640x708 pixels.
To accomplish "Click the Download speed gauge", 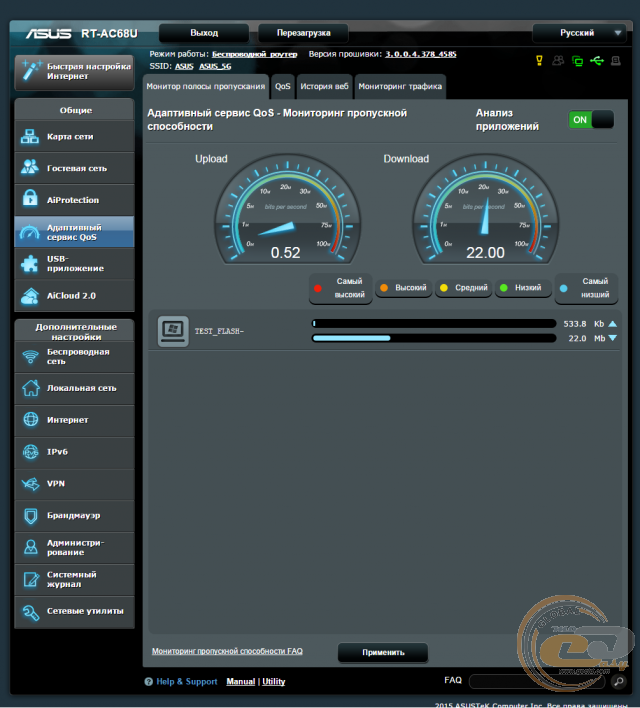I will click(x=486, y=210).
